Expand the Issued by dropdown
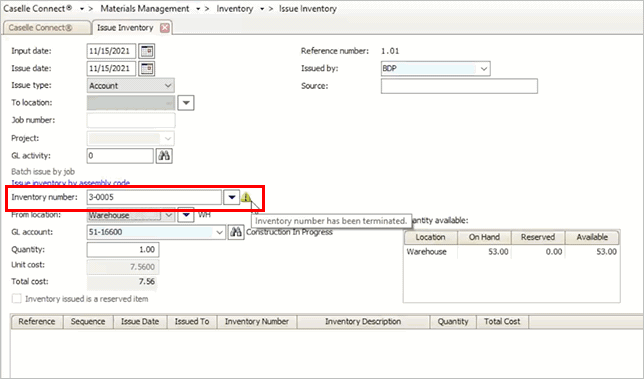Image resolution: width=644 pixels, height=379 pixels. 484,69
